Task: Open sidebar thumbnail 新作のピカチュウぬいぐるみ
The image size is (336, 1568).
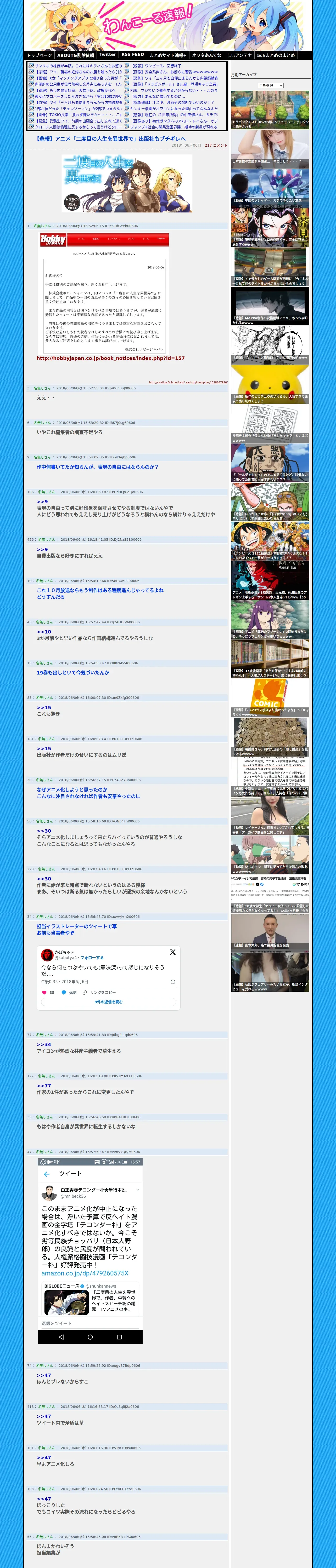Action: point(270,384)
